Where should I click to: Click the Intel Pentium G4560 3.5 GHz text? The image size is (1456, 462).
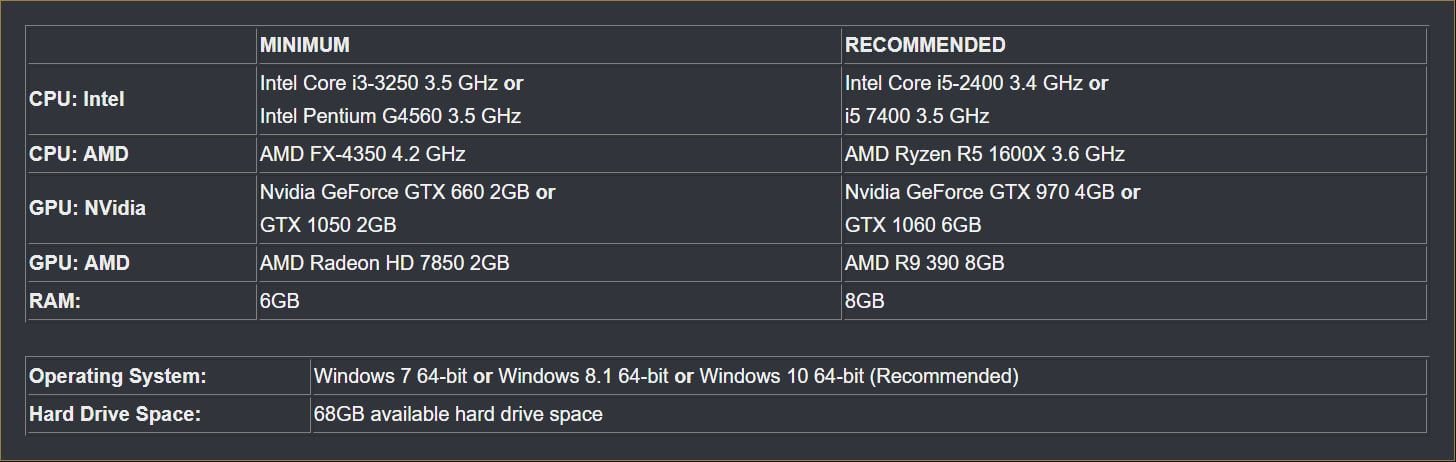(390, 116)
